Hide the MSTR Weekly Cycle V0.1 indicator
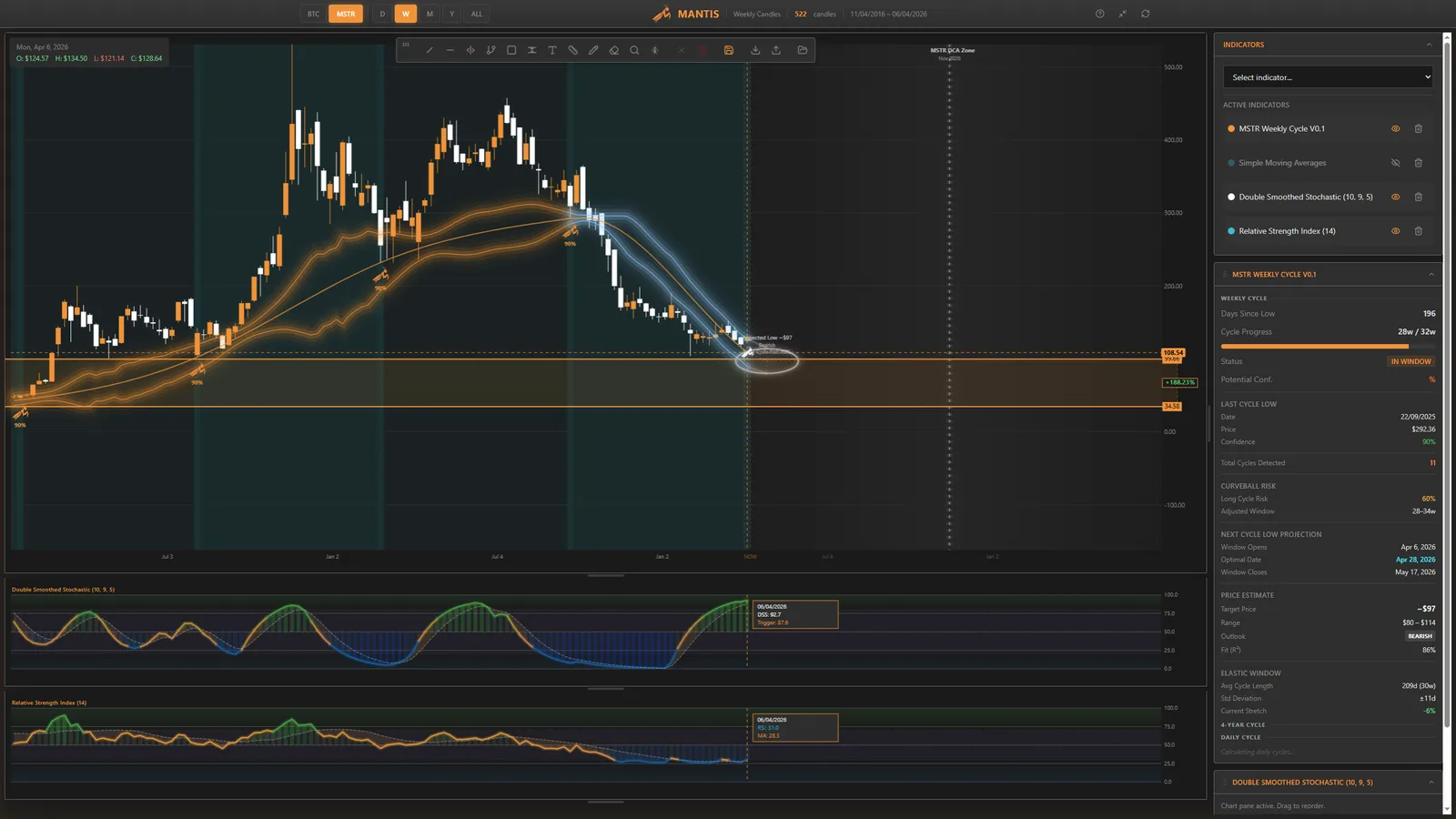Viewport: 1456px width, 819px height. (x=1395, y=129)
